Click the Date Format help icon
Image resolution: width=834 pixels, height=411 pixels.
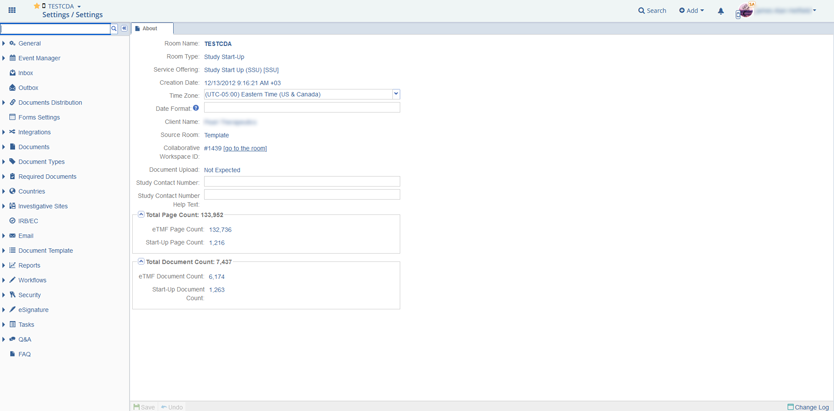196,108
